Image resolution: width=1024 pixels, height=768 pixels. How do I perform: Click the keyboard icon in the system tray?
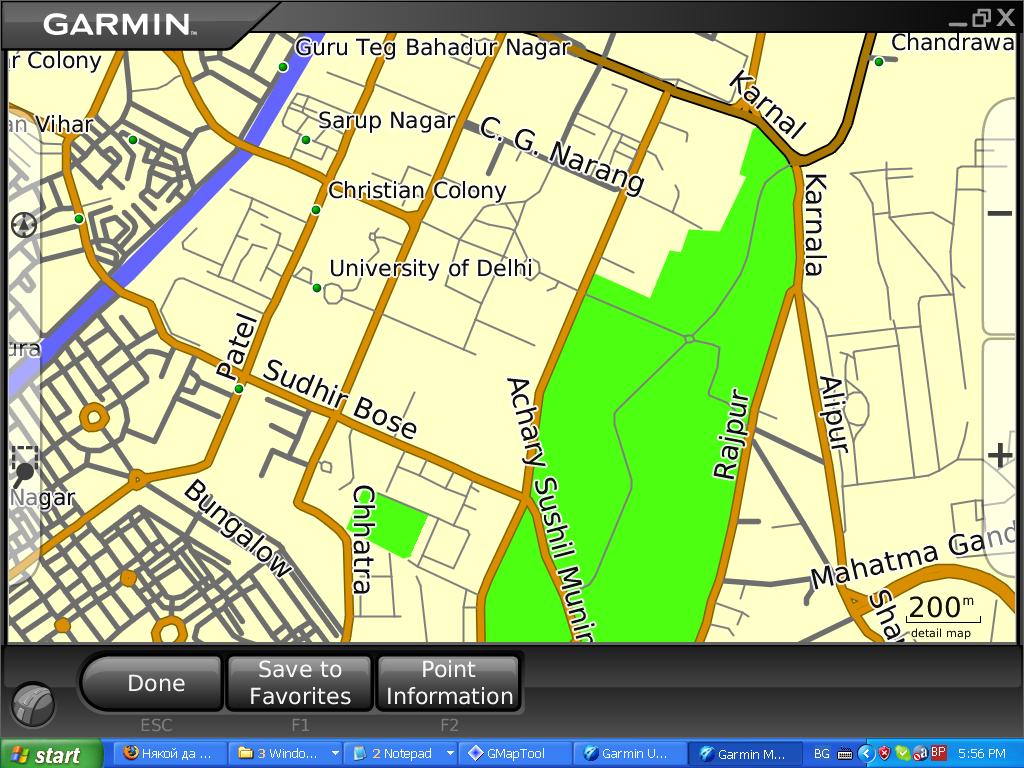pos(844,754)
